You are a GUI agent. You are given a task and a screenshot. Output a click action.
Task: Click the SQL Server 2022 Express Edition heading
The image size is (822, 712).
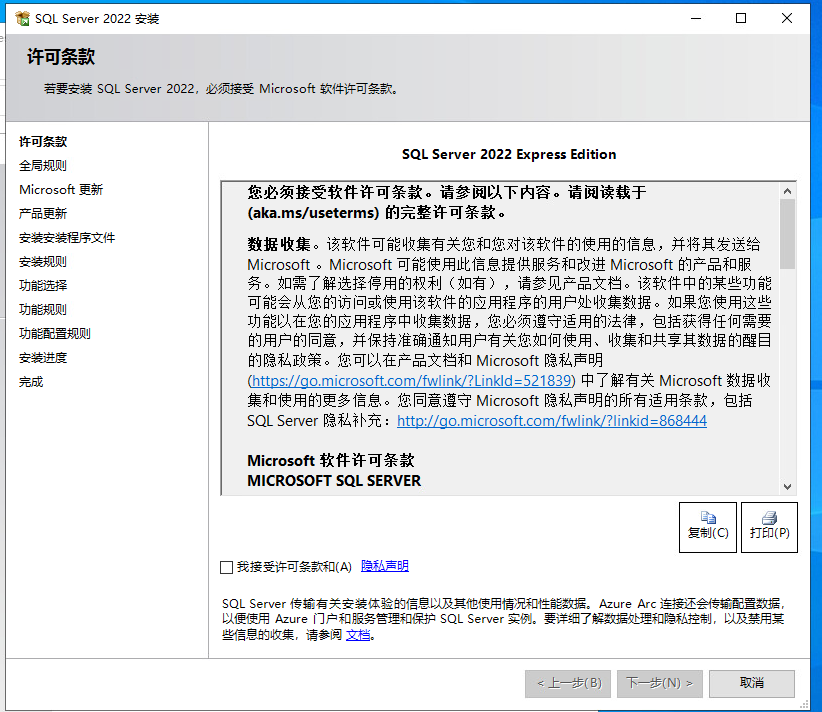point(509,154)
